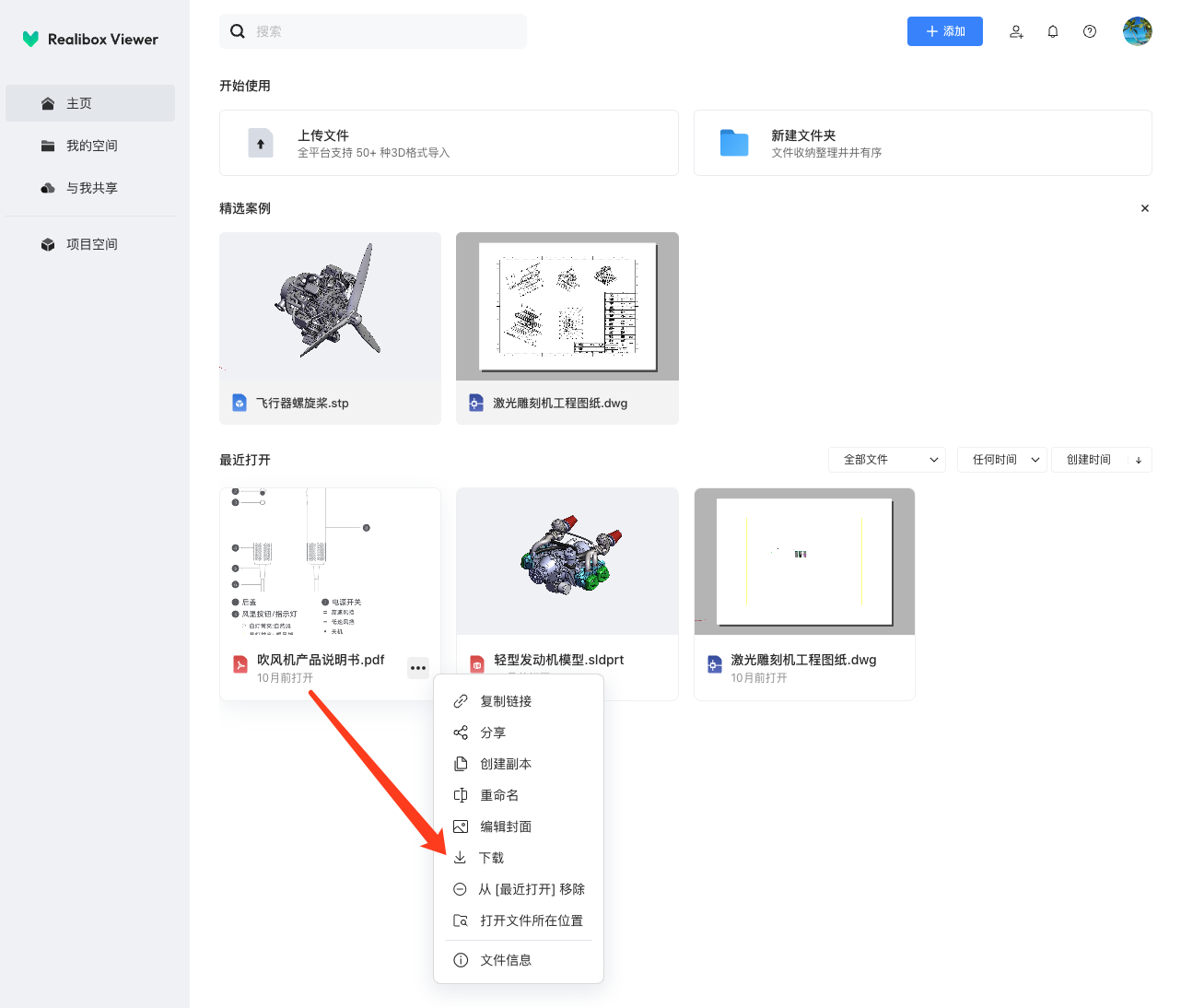Open 文件信息 from context menu

click(519, 960)
